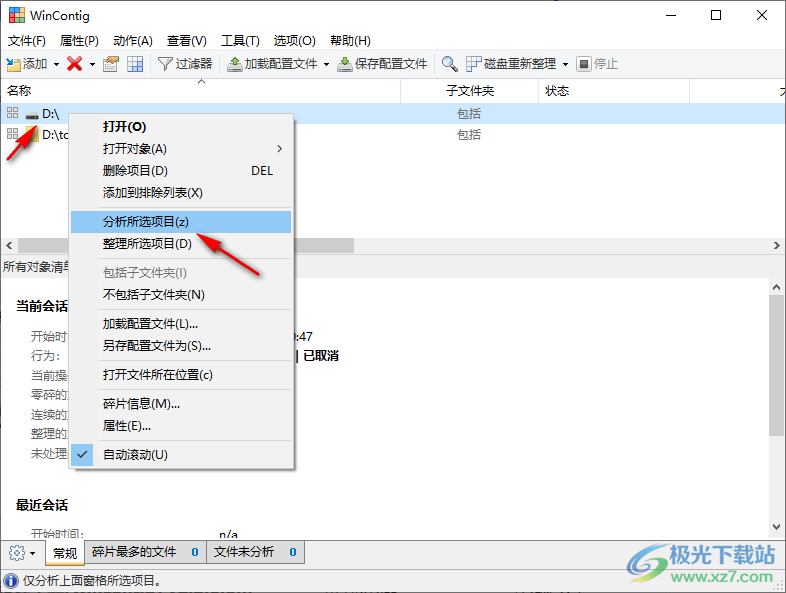Expand 打开对象(A) submenu
Viewport: 786px width, 593px height.
point(181,149)
